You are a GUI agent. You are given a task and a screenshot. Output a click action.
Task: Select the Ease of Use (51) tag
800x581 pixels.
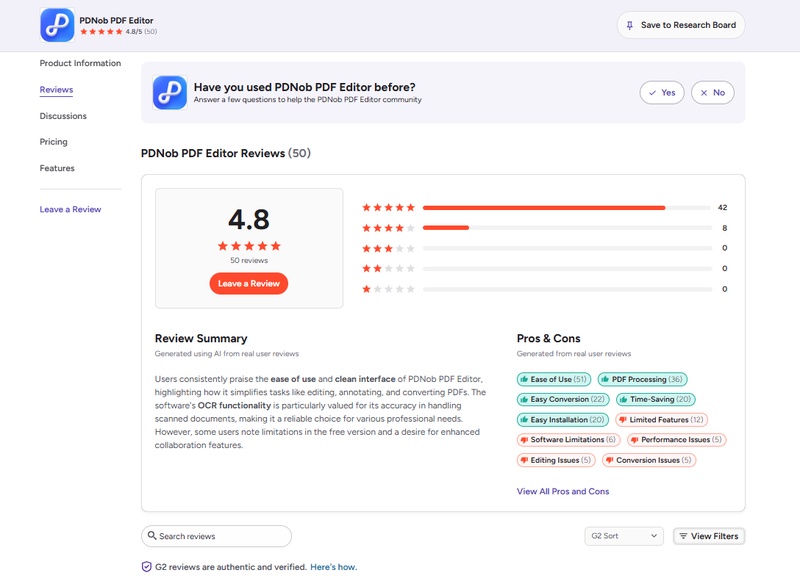[554, 380]
